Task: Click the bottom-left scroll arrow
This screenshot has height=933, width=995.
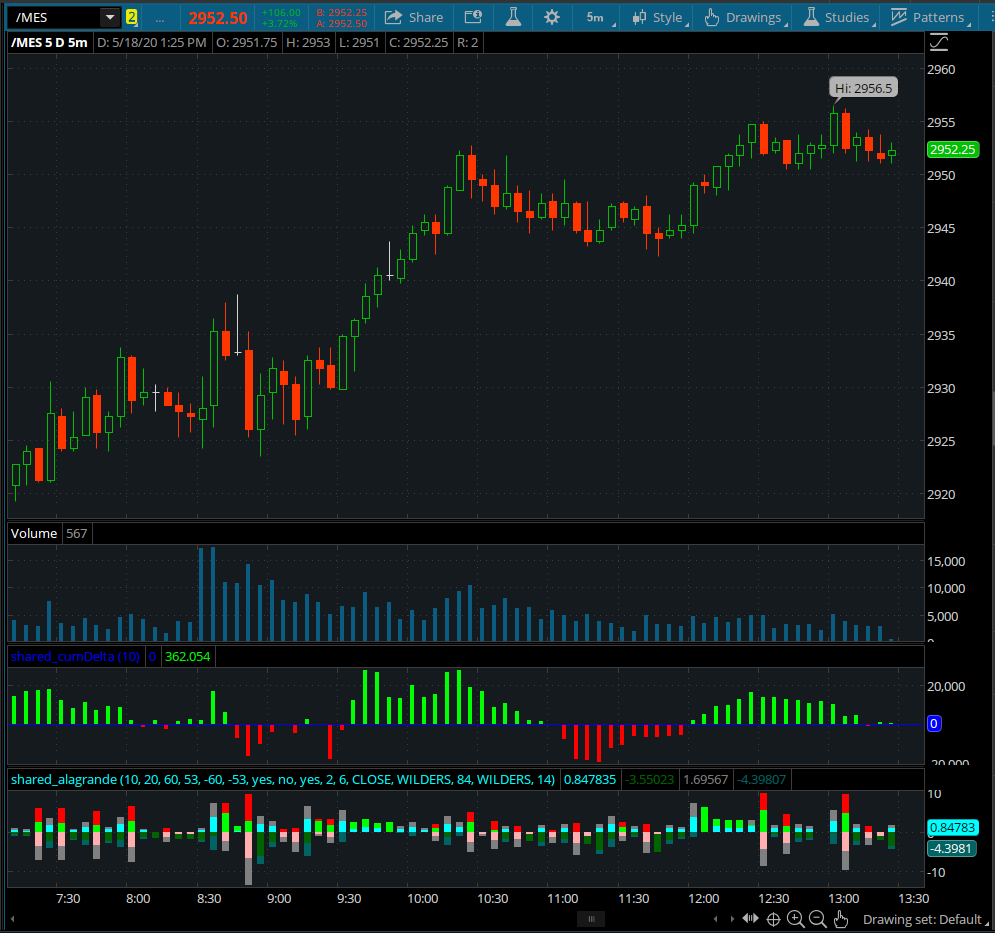Action: [13, 918]
